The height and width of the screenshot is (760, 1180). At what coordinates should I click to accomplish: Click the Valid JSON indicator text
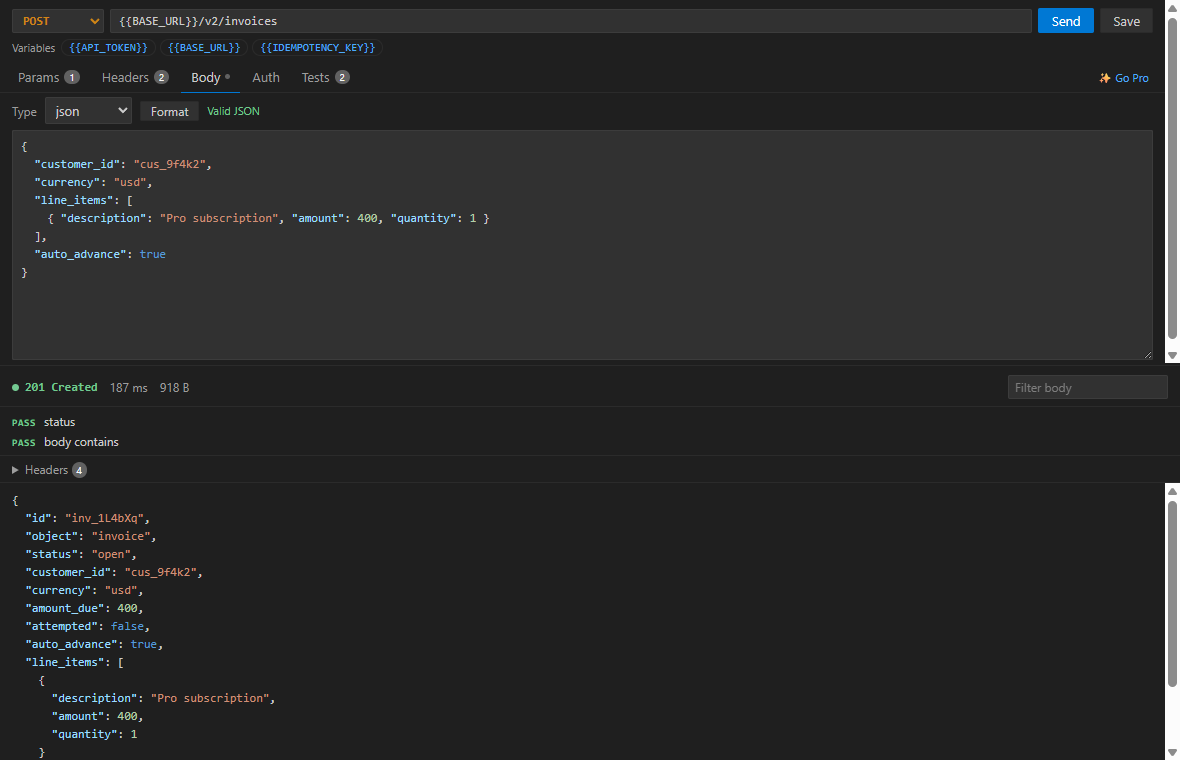(x=233, y=111)
